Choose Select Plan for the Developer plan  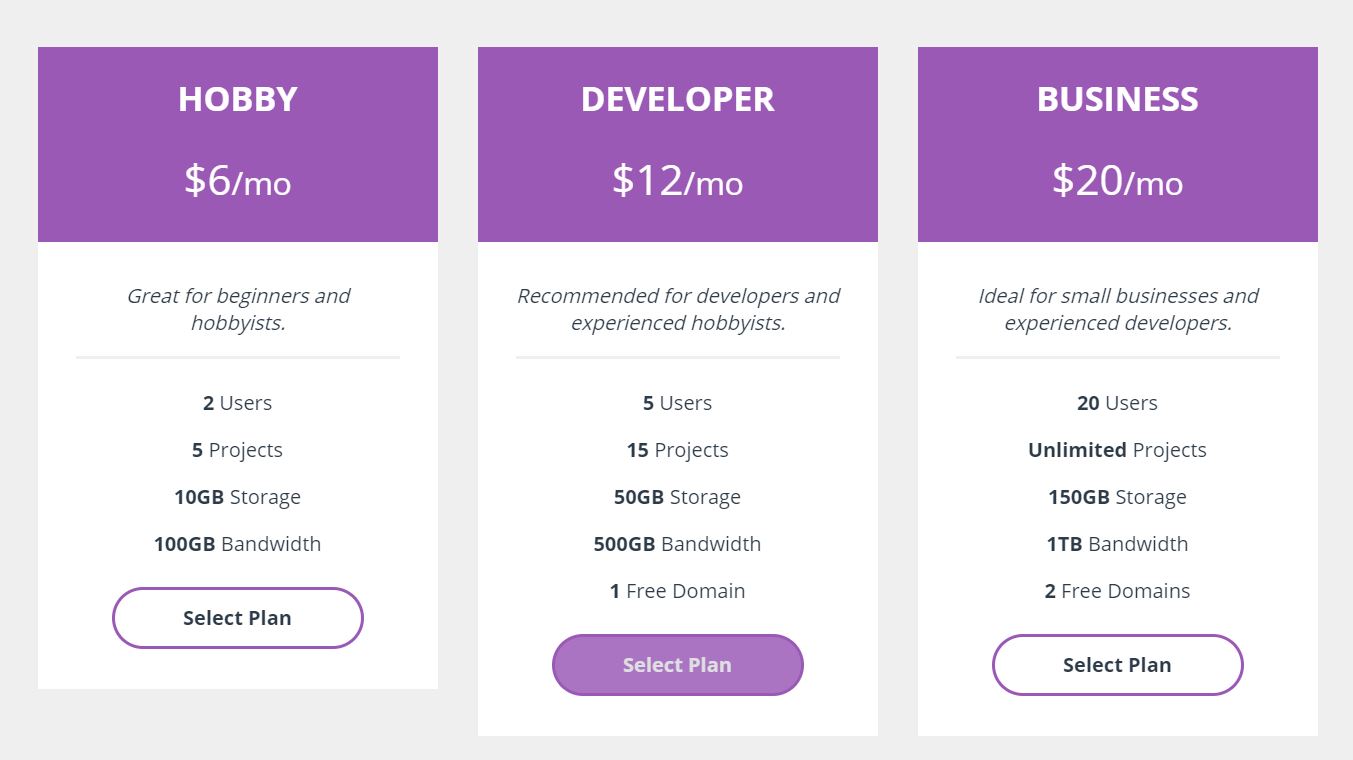(677, 665)
